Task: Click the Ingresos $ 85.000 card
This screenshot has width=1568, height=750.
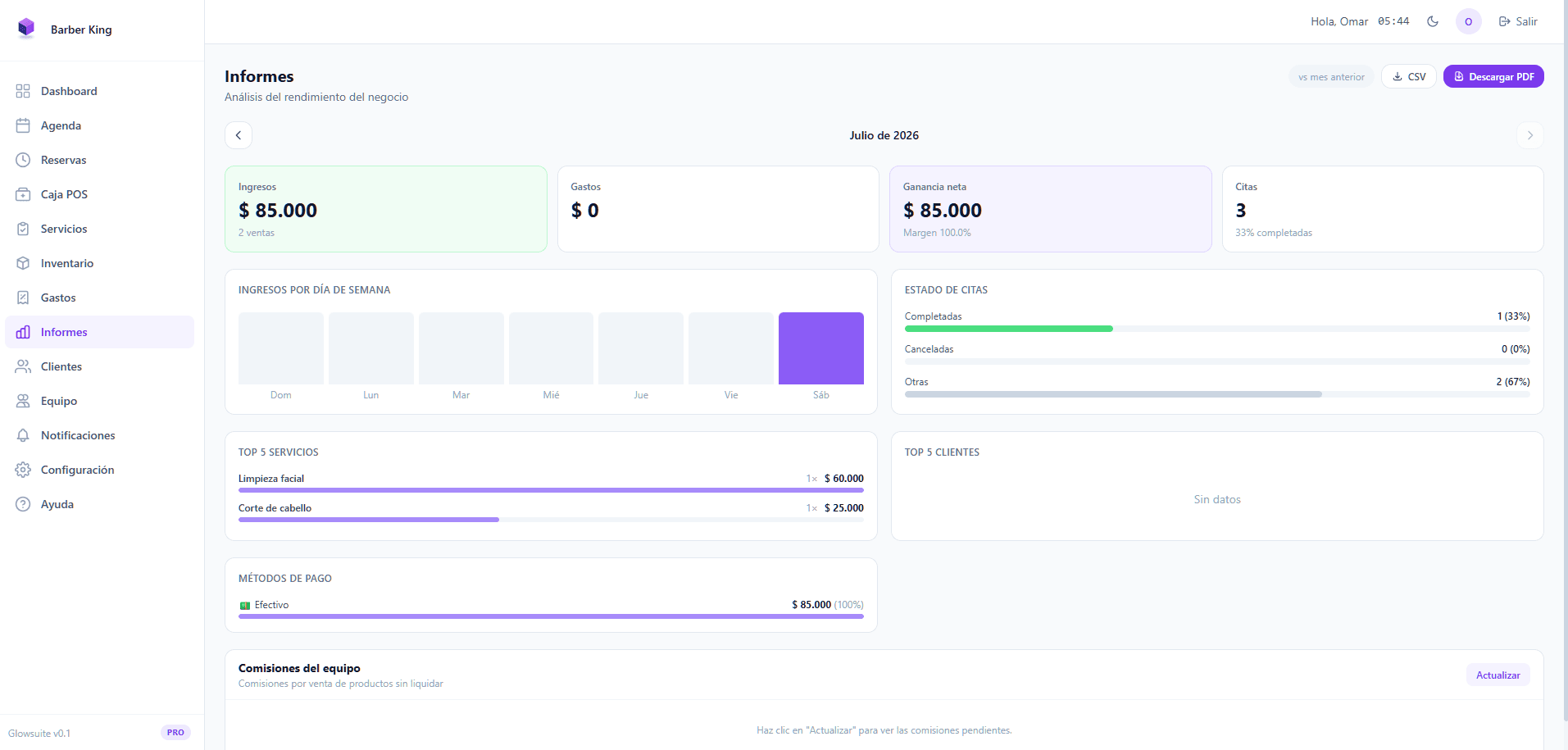Action: click(386, 209)
